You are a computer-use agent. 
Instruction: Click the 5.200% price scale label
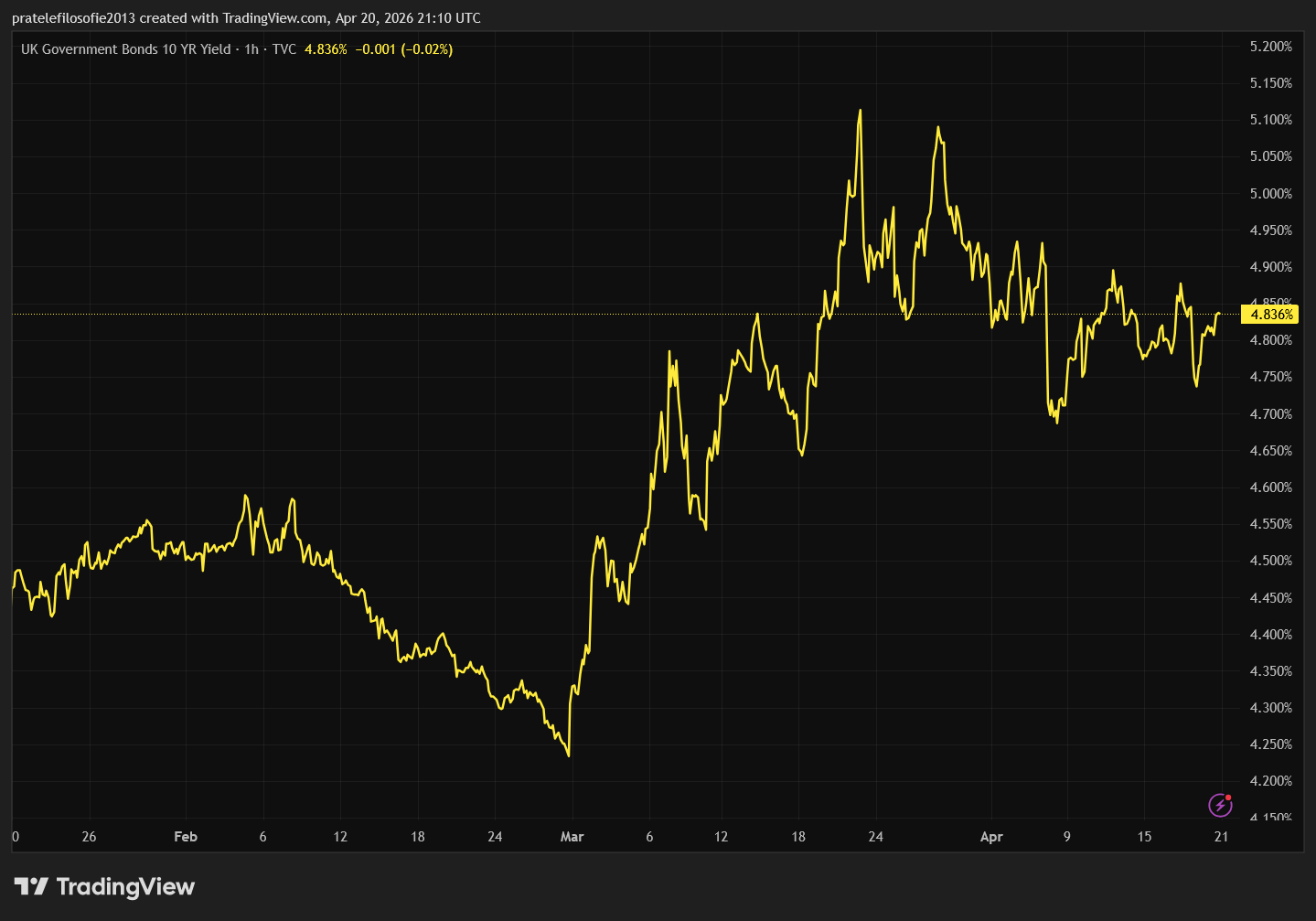pyautogui.click(x=1270, y=47)
